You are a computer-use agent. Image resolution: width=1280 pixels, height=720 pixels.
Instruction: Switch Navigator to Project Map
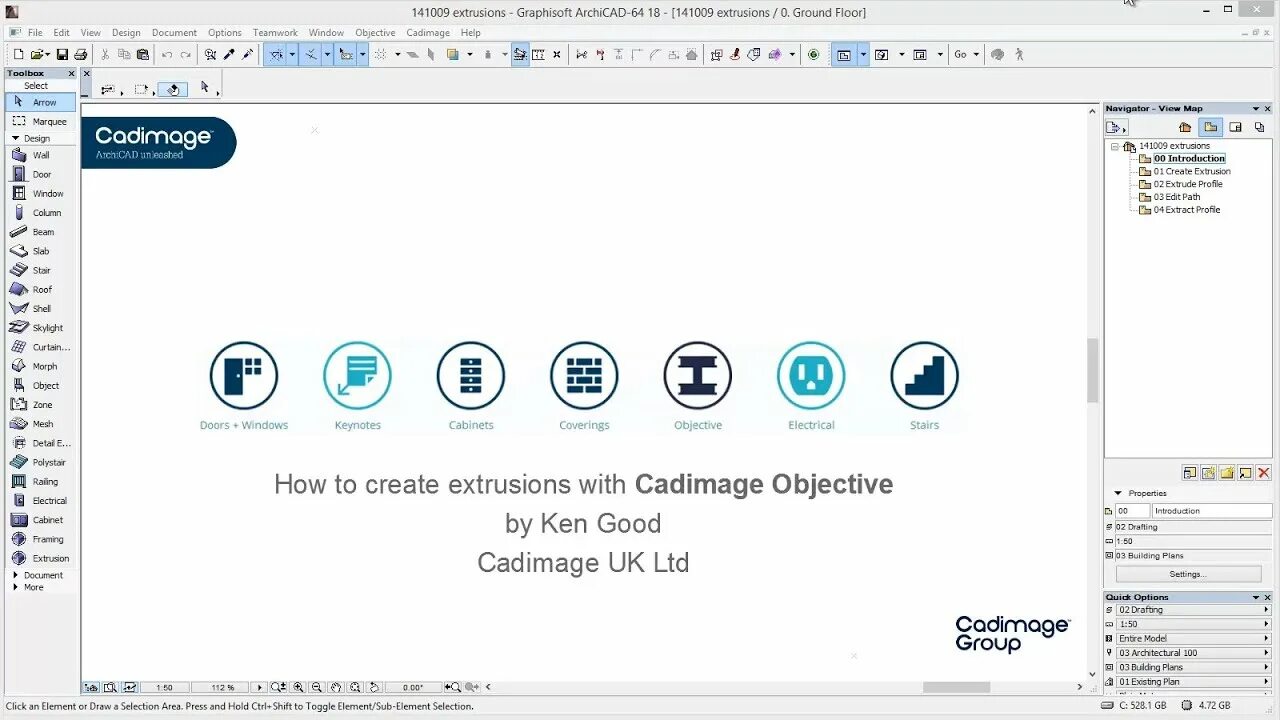pyautogui.click(x=1185, y=127)
